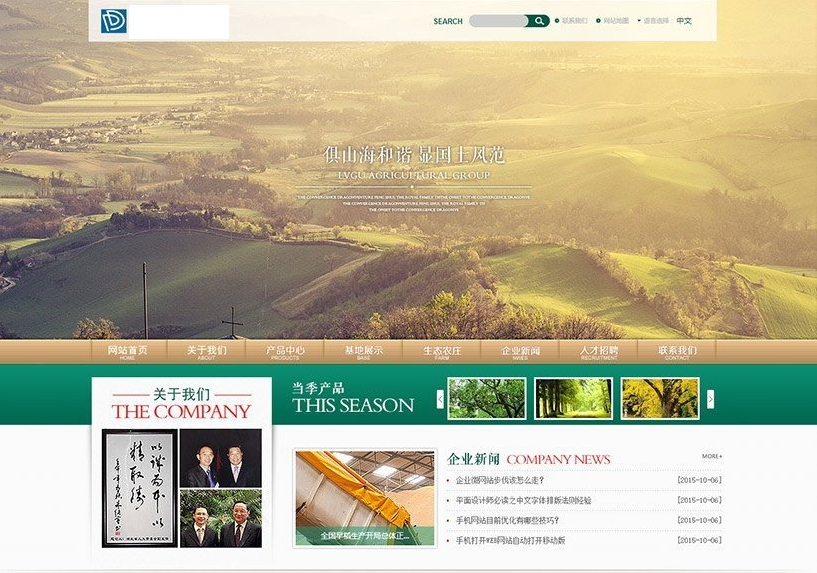Open 企业新闻 NEWS menu item

[520, 352]
